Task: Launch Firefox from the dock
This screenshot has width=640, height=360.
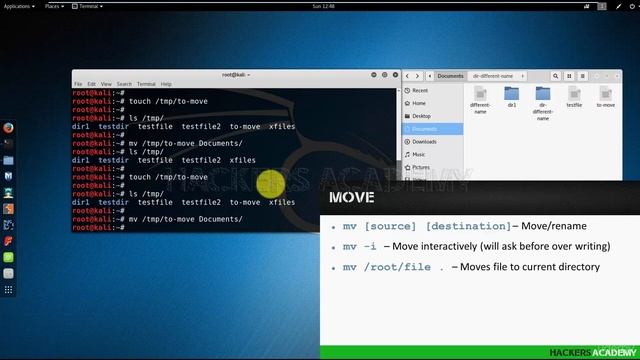Action: (8, 128)
